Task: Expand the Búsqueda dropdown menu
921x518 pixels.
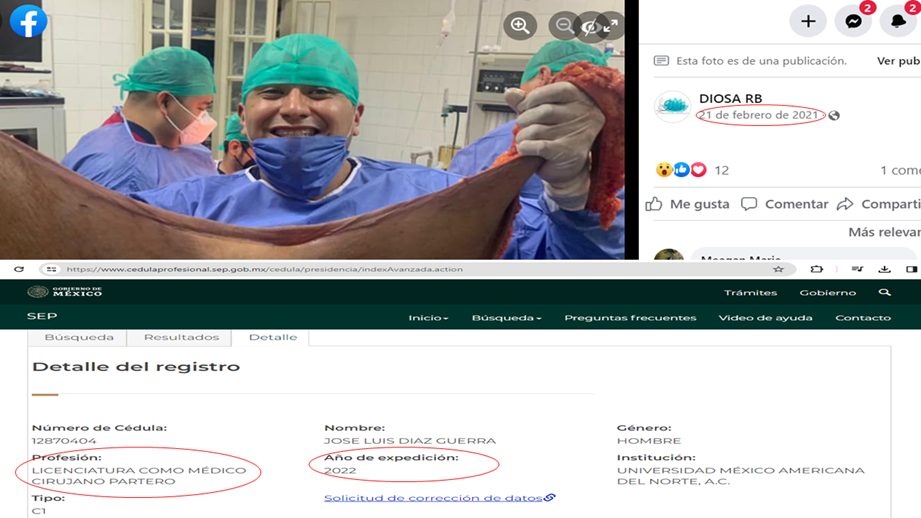Action: (x=506, y=318)
